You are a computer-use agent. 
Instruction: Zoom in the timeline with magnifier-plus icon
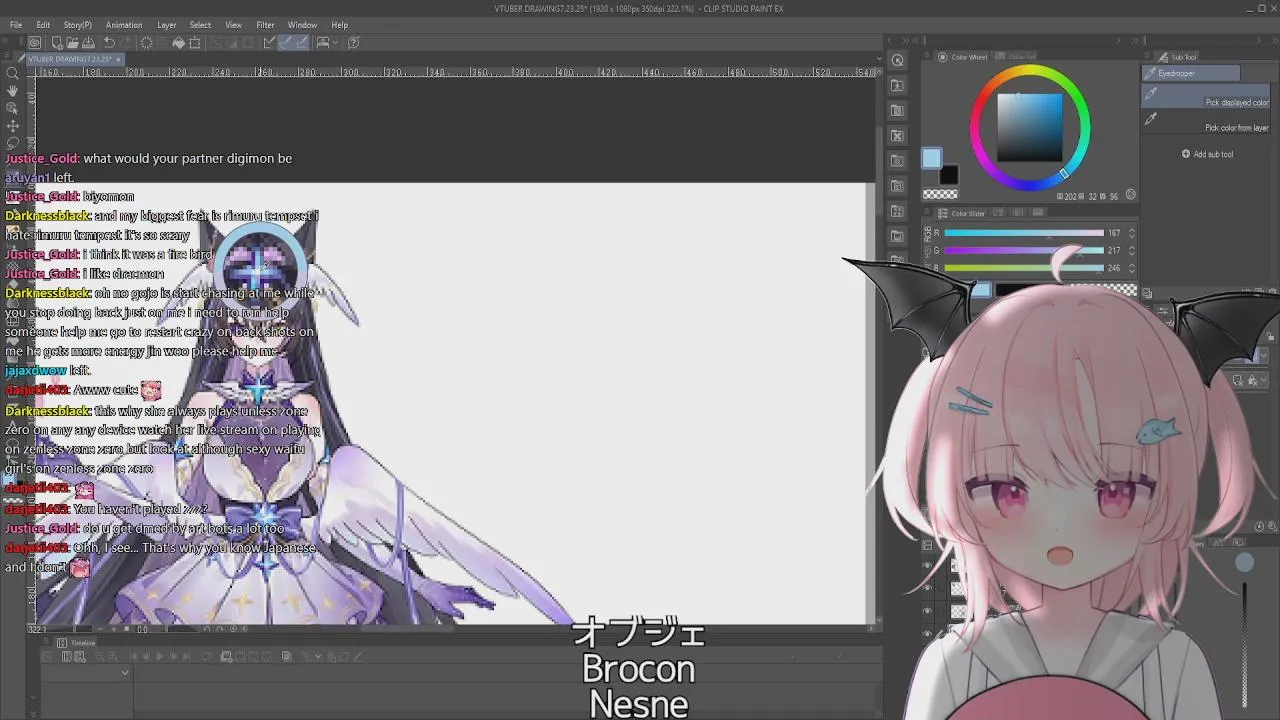tap(113, 657)
